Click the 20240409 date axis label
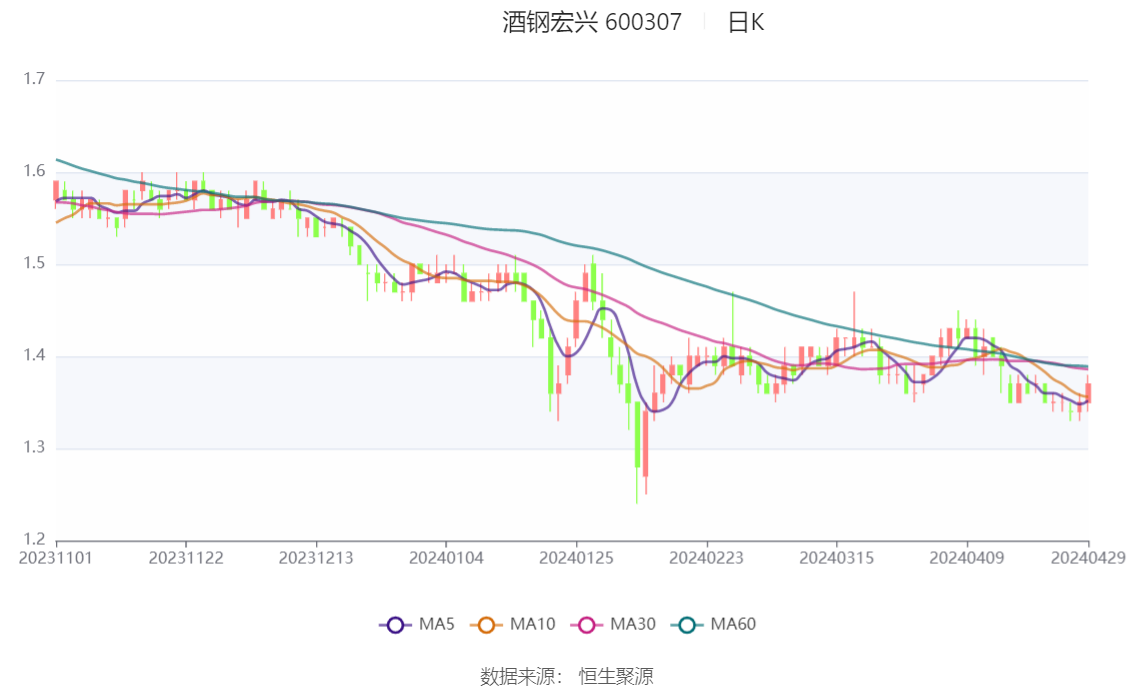Viewport: 1134px width, 689px height. click(966, 558)
